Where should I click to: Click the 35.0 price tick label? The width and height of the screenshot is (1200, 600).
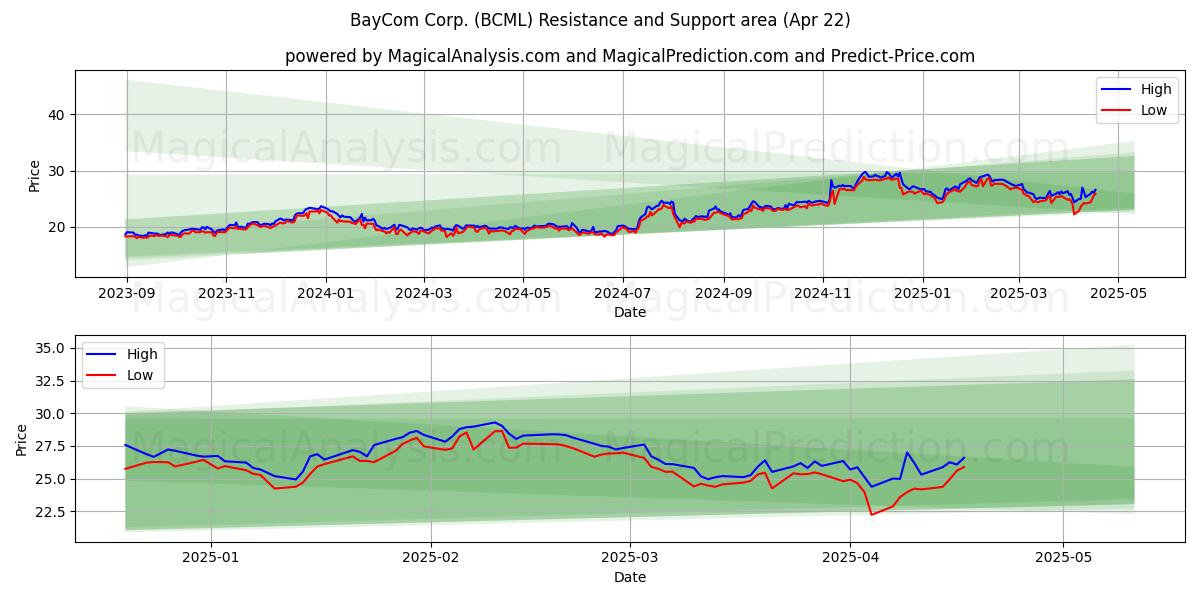(52, 348)
